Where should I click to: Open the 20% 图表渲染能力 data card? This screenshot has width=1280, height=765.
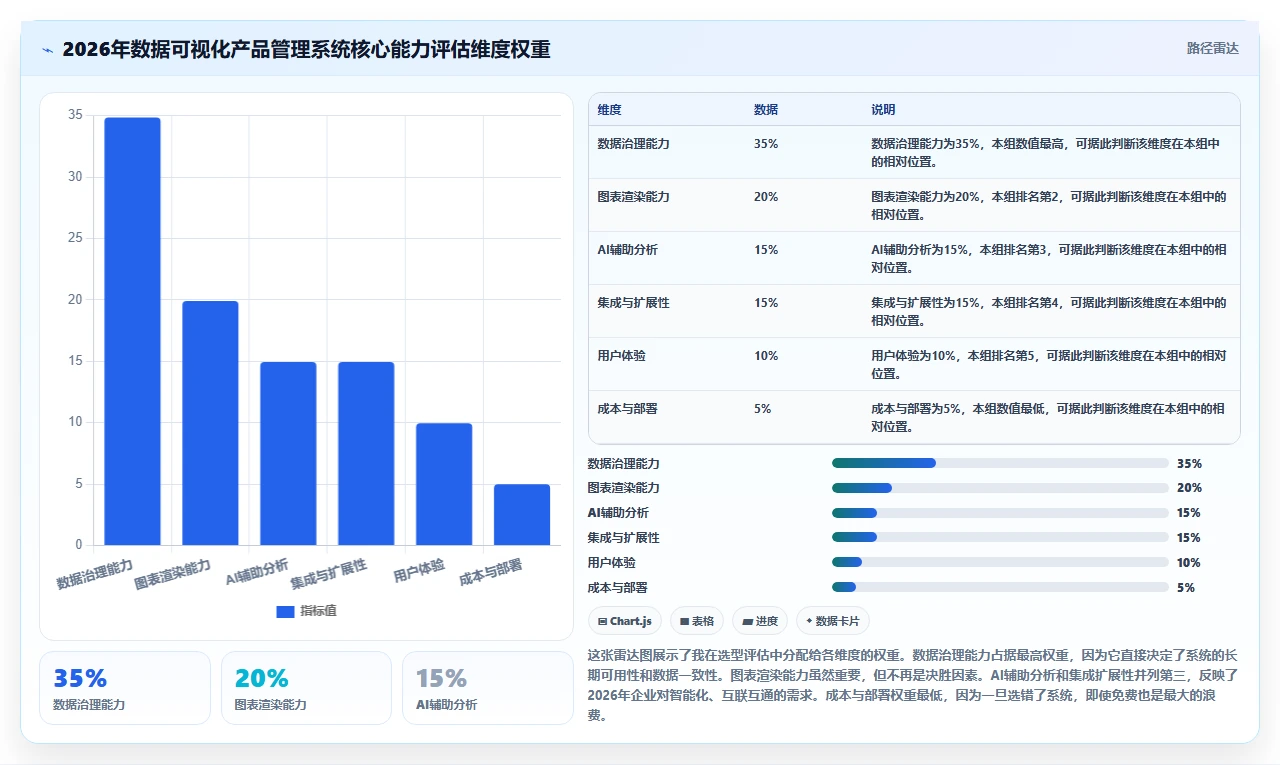pyautogui.click(x=306, y=688)
